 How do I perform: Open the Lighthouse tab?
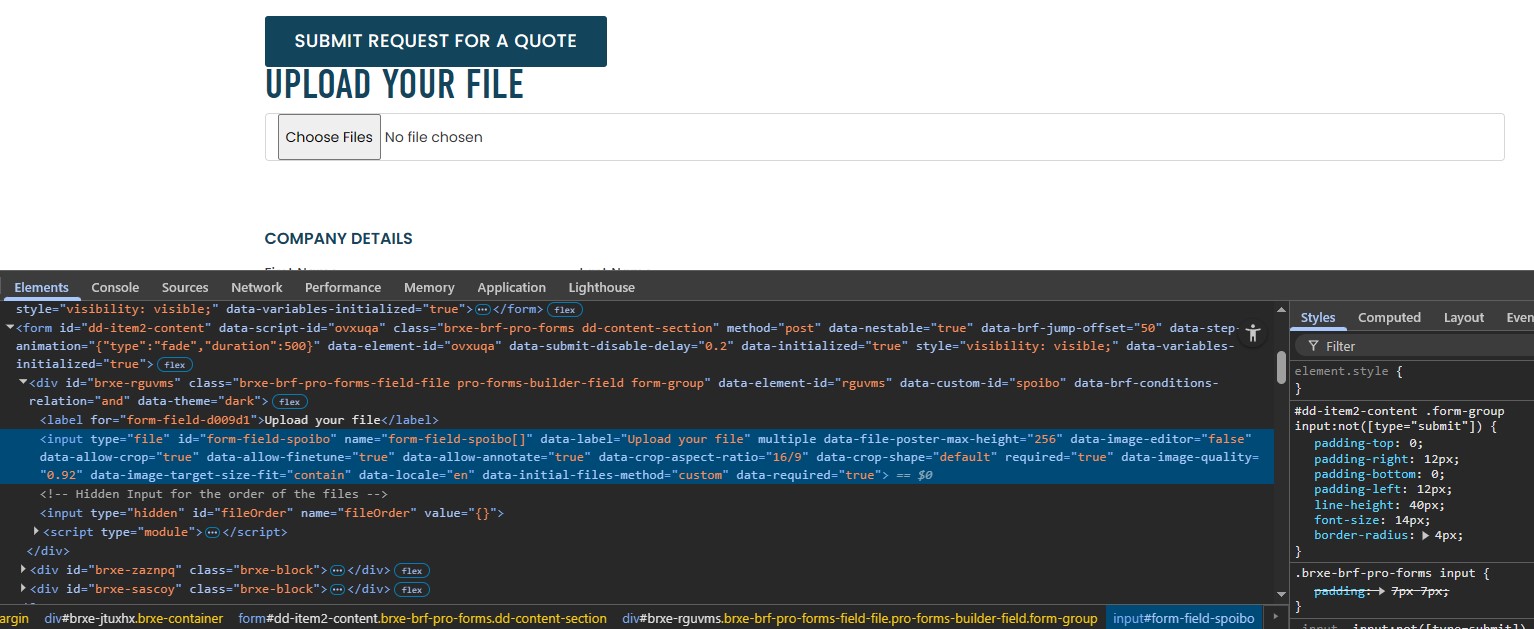[x=602, y=287]
